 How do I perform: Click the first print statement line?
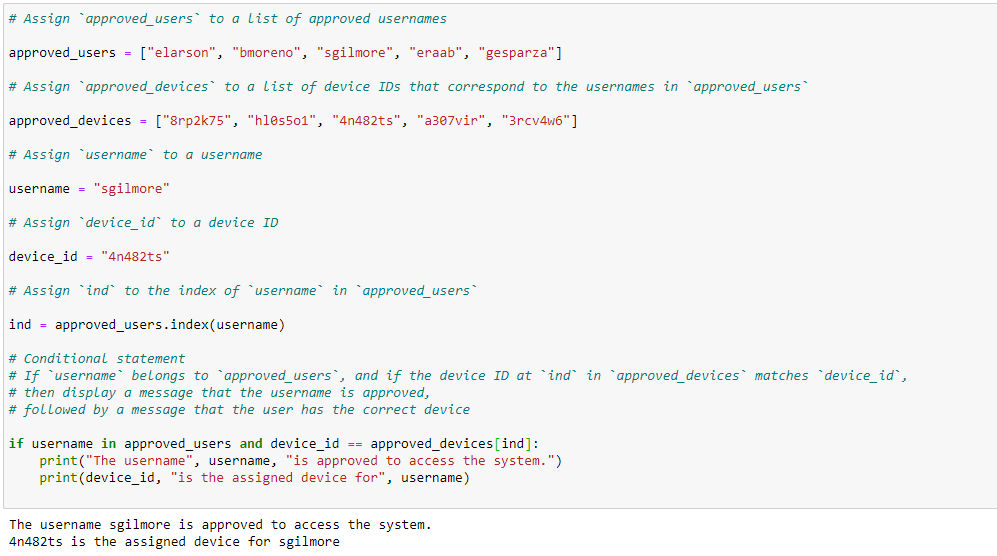click(x=301, y=461)
